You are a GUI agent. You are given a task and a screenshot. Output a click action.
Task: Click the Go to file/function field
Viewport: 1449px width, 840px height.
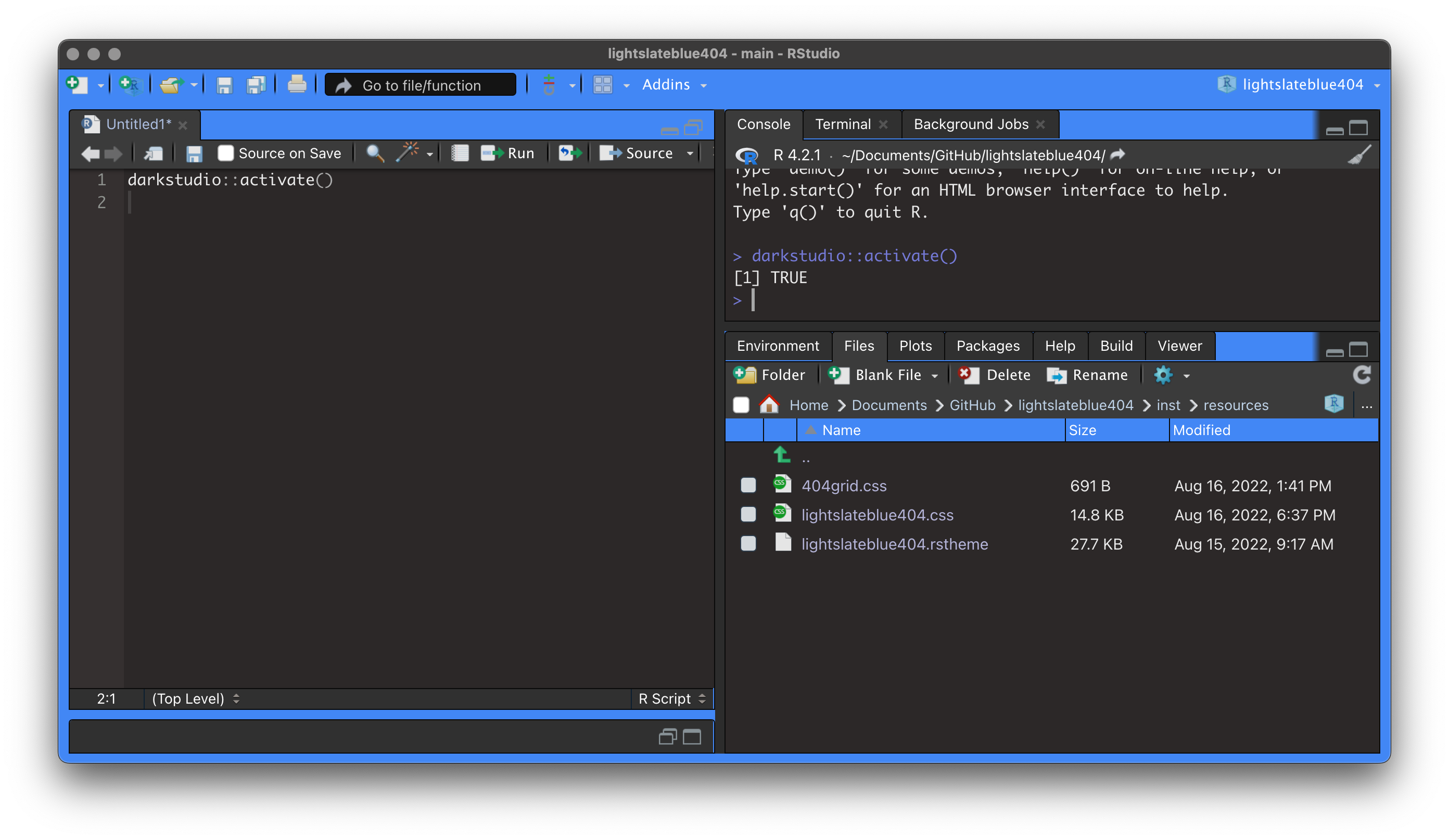(421, 85)
